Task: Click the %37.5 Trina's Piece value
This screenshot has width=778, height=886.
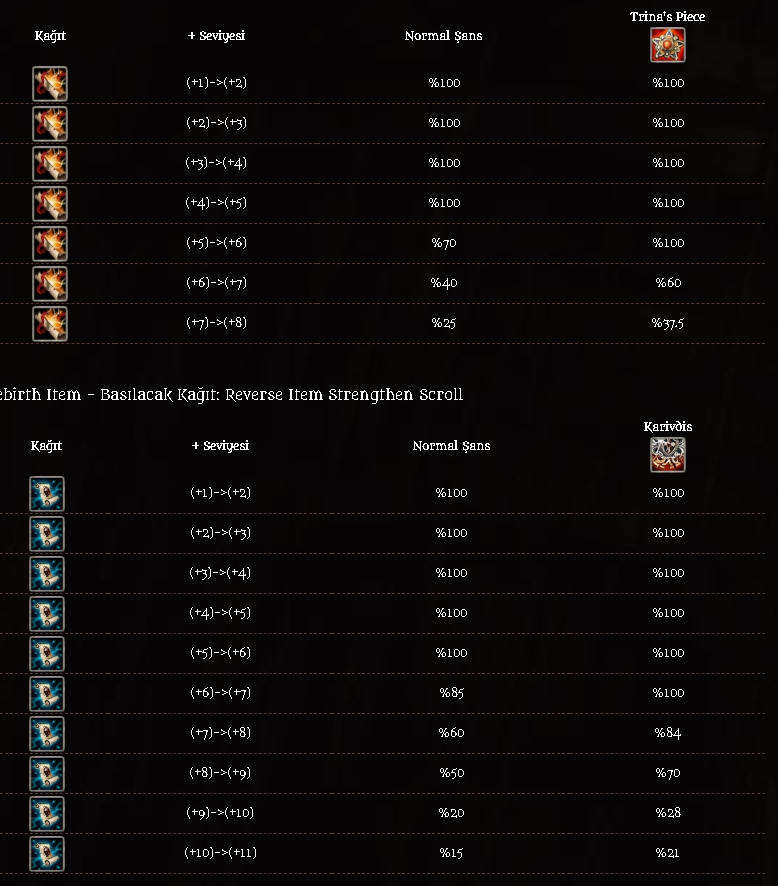Action: pos(667,323)
